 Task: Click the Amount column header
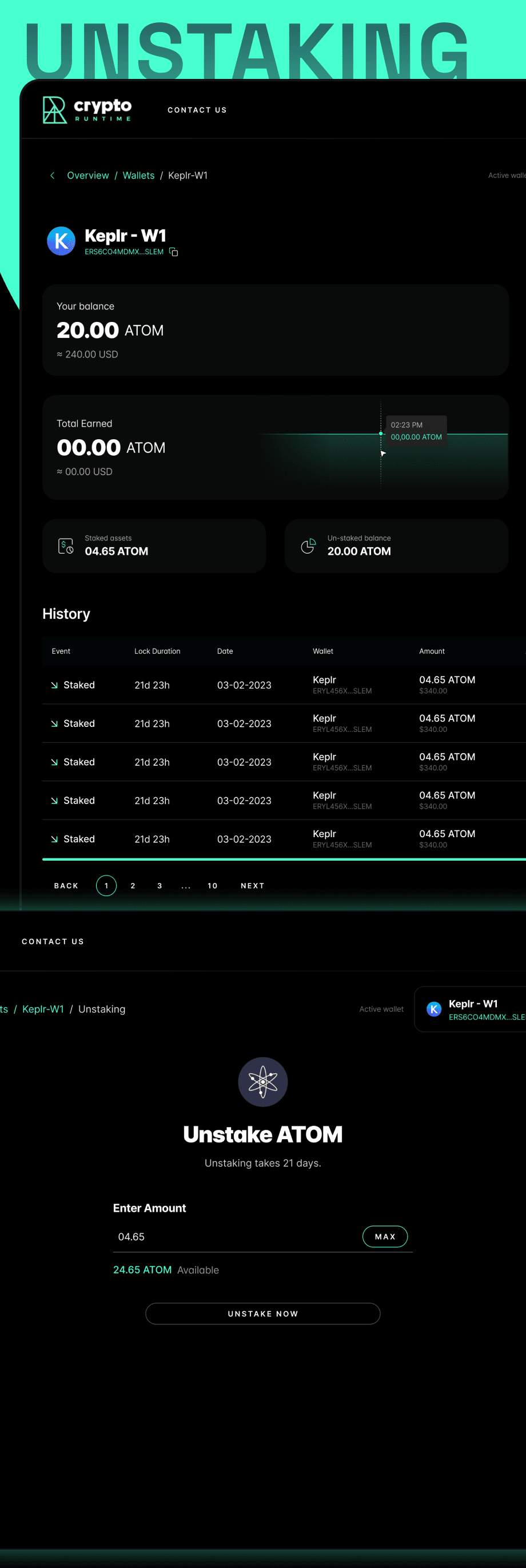(x=432, y=651)
